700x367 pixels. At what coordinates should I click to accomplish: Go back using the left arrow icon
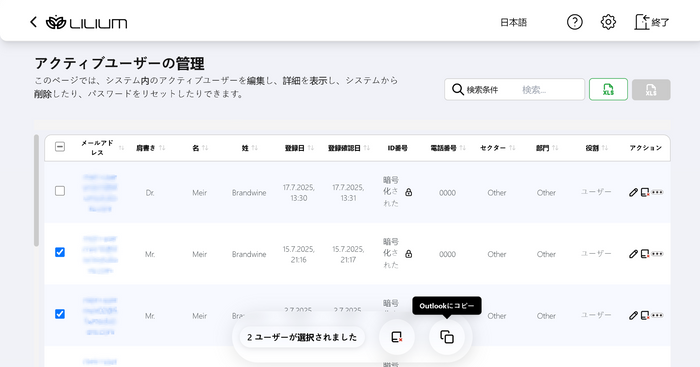click(33, 22)
